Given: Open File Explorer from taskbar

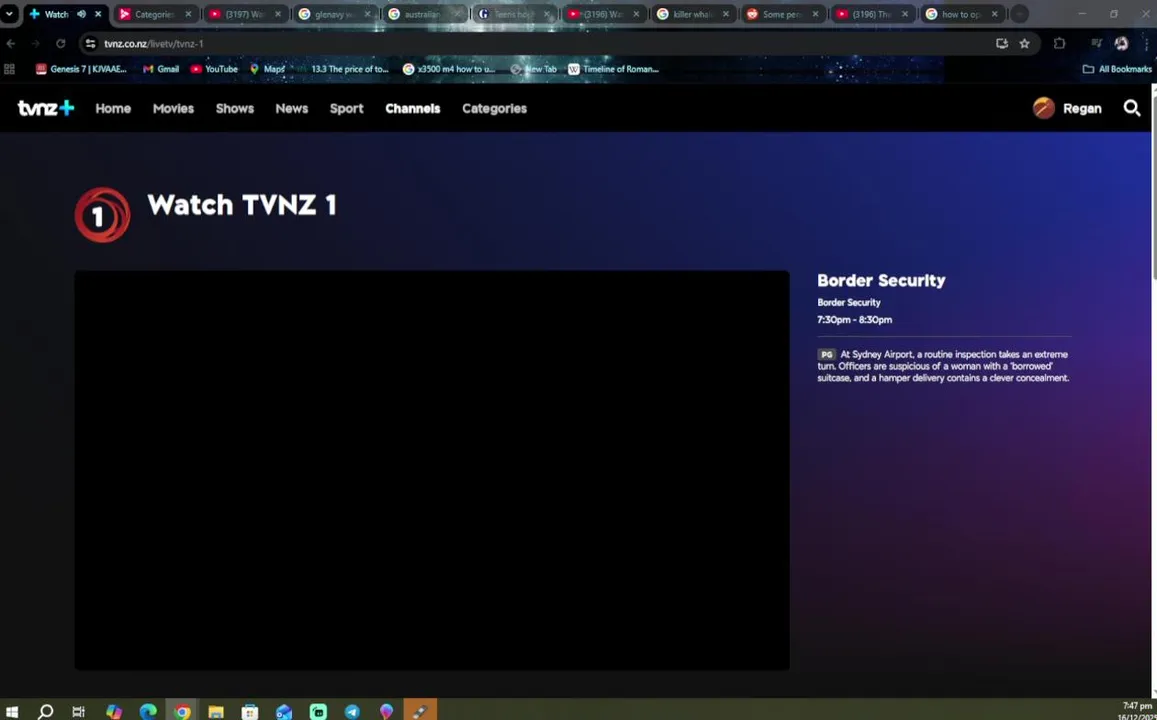Looking at the screenshot, I should (215, 711).
